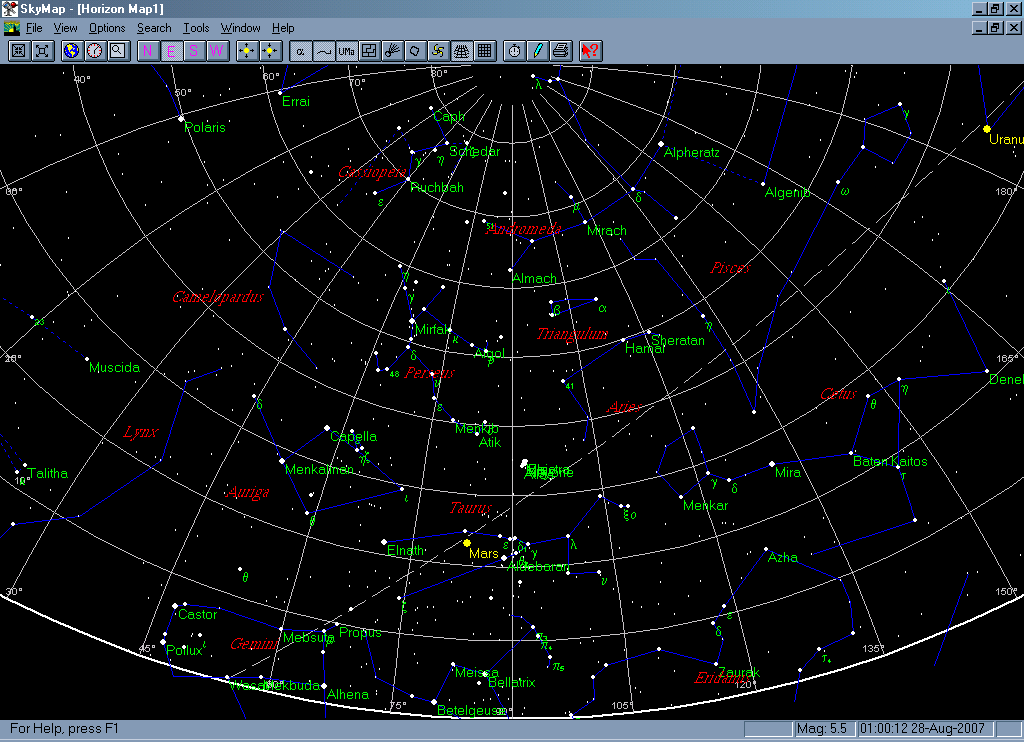Click the Alpheratz star label
This screenshot has width=1024, height=742.
(692, 152)
